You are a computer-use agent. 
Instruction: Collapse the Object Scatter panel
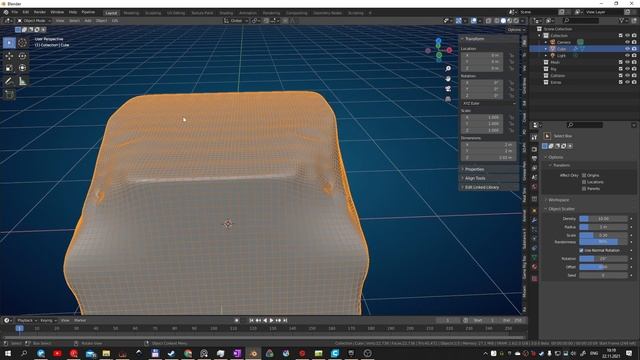click(x=561, y=209)
